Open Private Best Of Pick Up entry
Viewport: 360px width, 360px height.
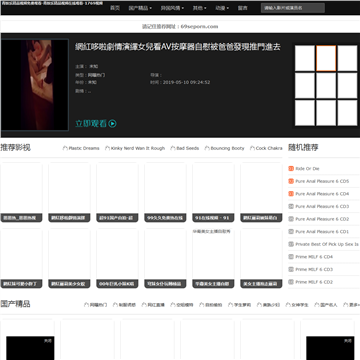pos(327,244)
